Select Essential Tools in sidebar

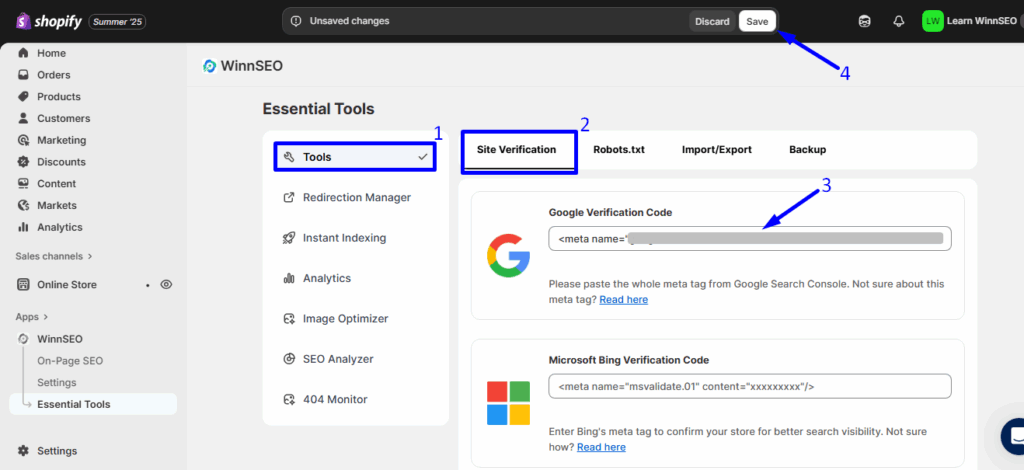[x=93, y=404]
